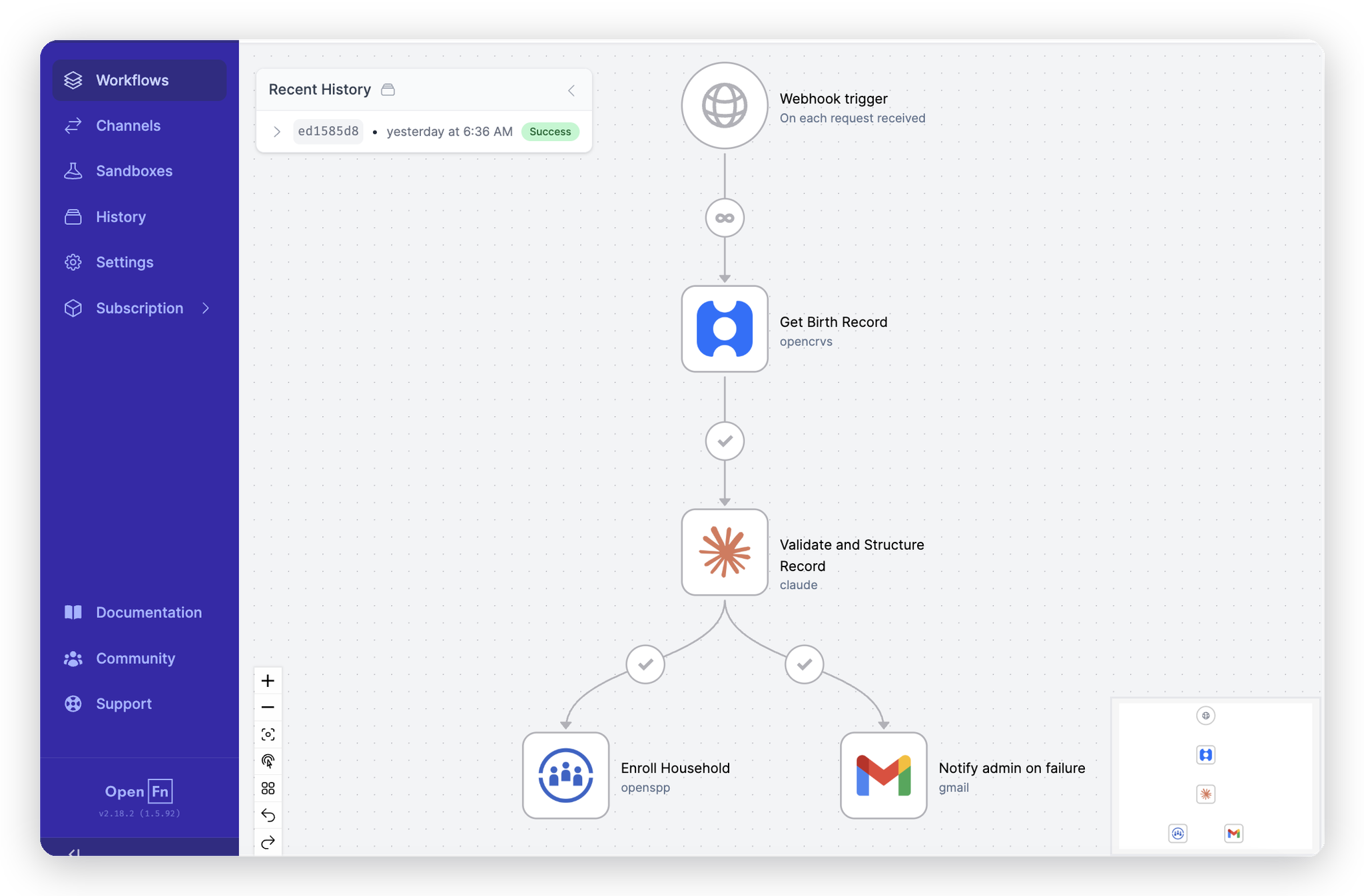Click 'yesterday at 6:36 AM' timestamp

pyautogui.click(x=450, y=132)
